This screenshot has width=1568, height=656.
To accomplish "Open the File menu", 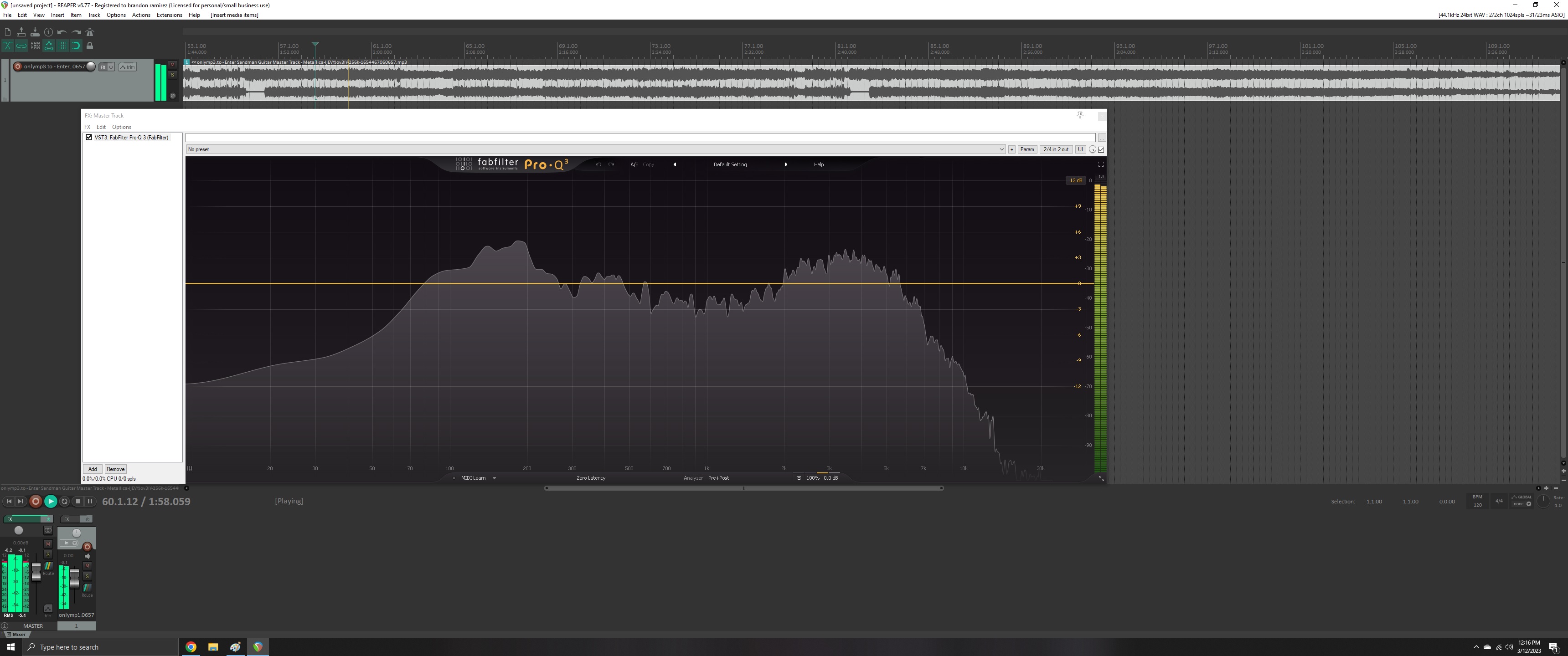I will click(x=7, y=15).
